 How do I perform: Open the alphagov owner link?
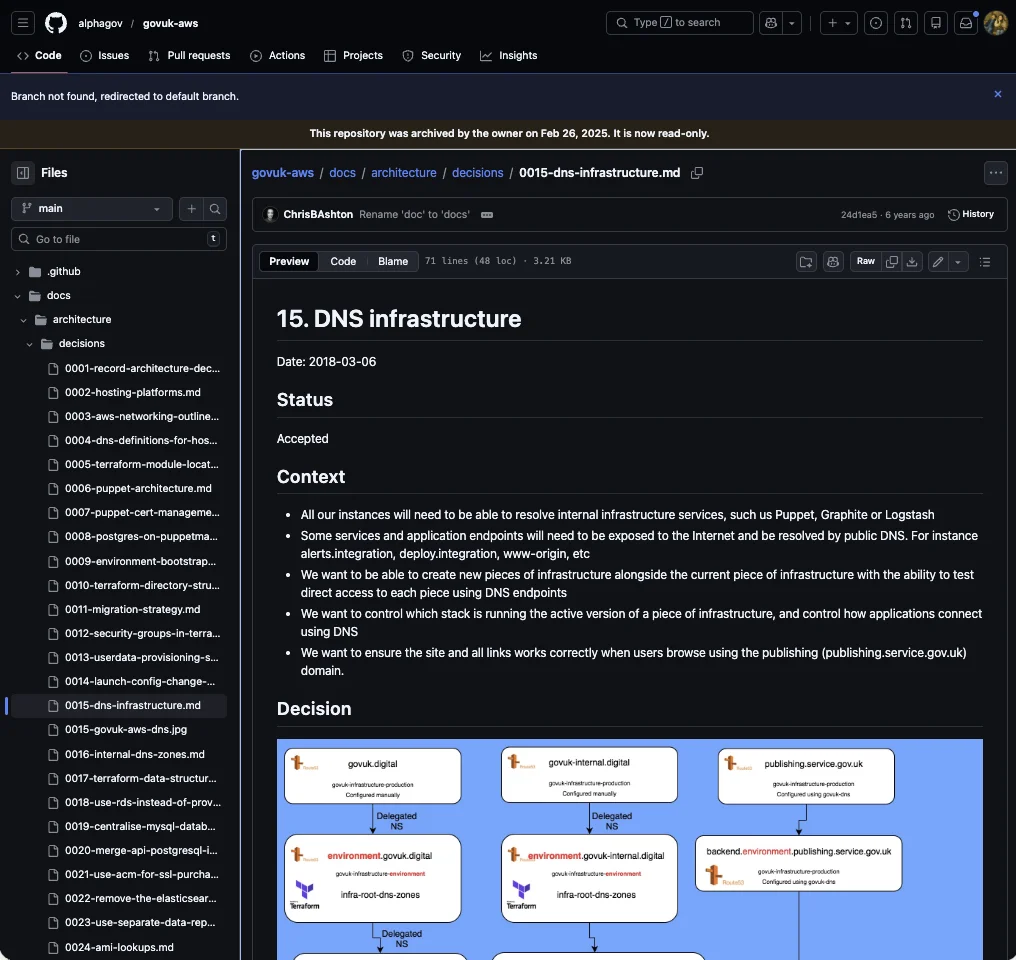[x=100, y=23]
